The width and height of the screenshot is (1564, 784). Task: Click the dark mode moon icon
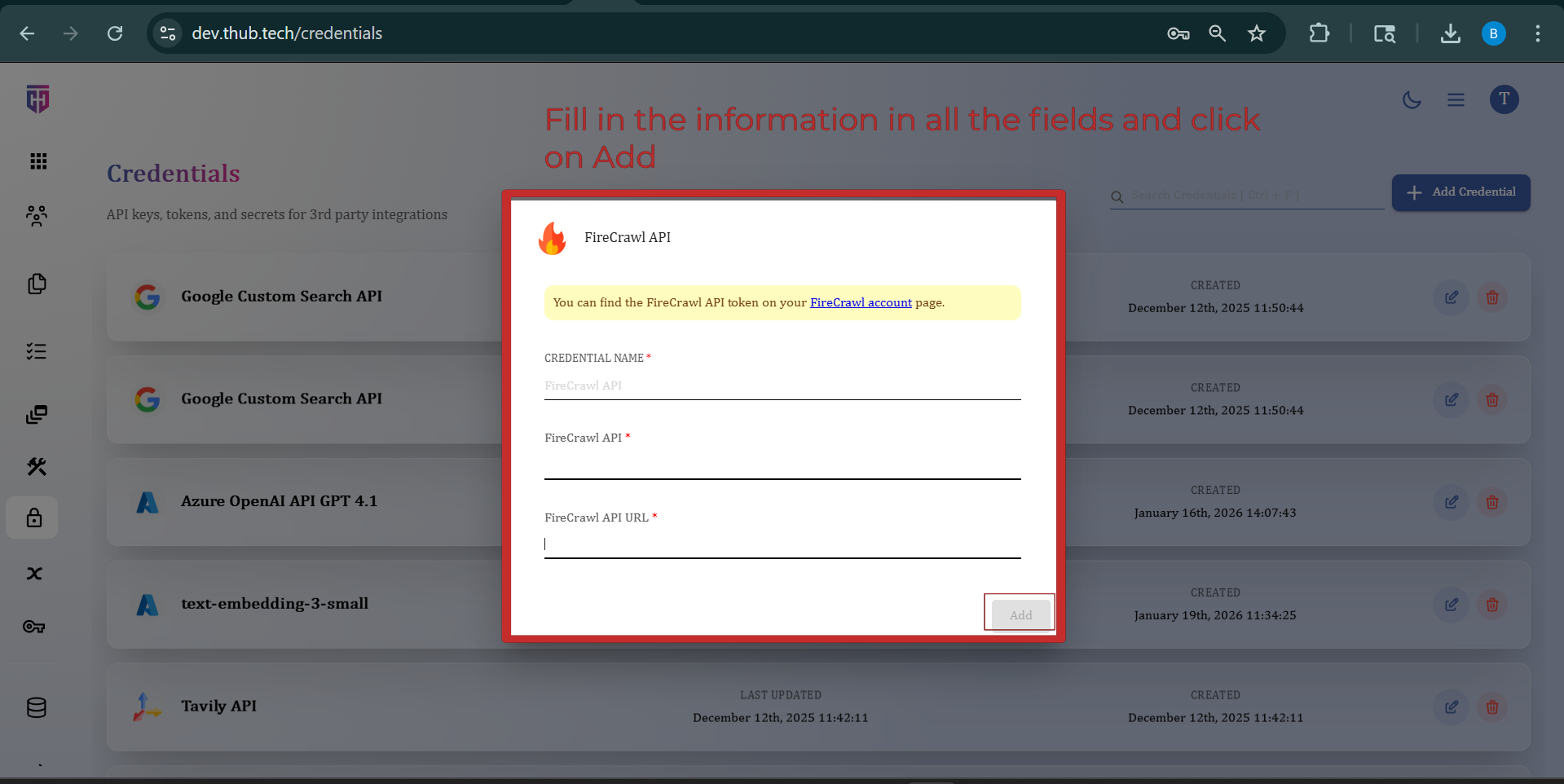(1412, 100)
